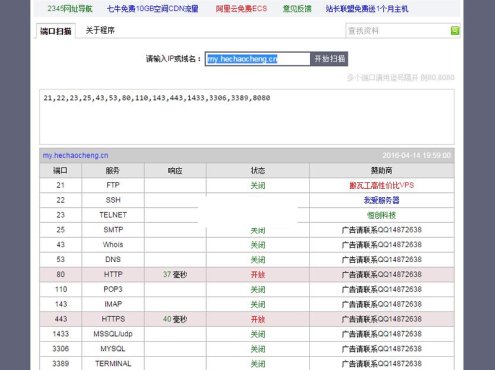Screen dimensions: 495x370
Task: Click the IP or domain input field
Action: [257, 59]
